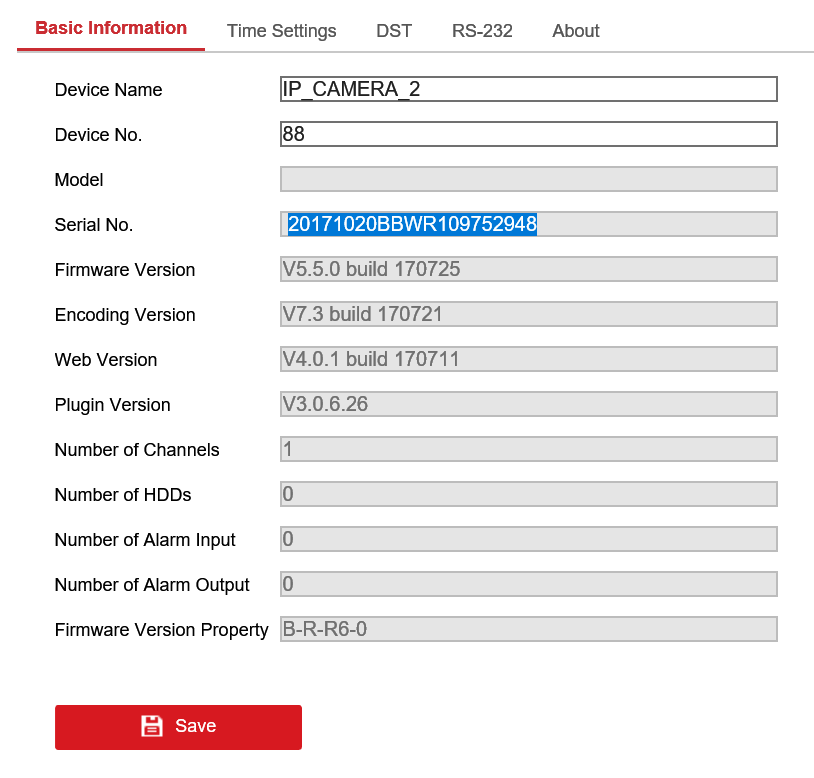The width and height of the screenshot is (814, 778).
Task: Click the Number of Channels field
Action: [528, 449]
